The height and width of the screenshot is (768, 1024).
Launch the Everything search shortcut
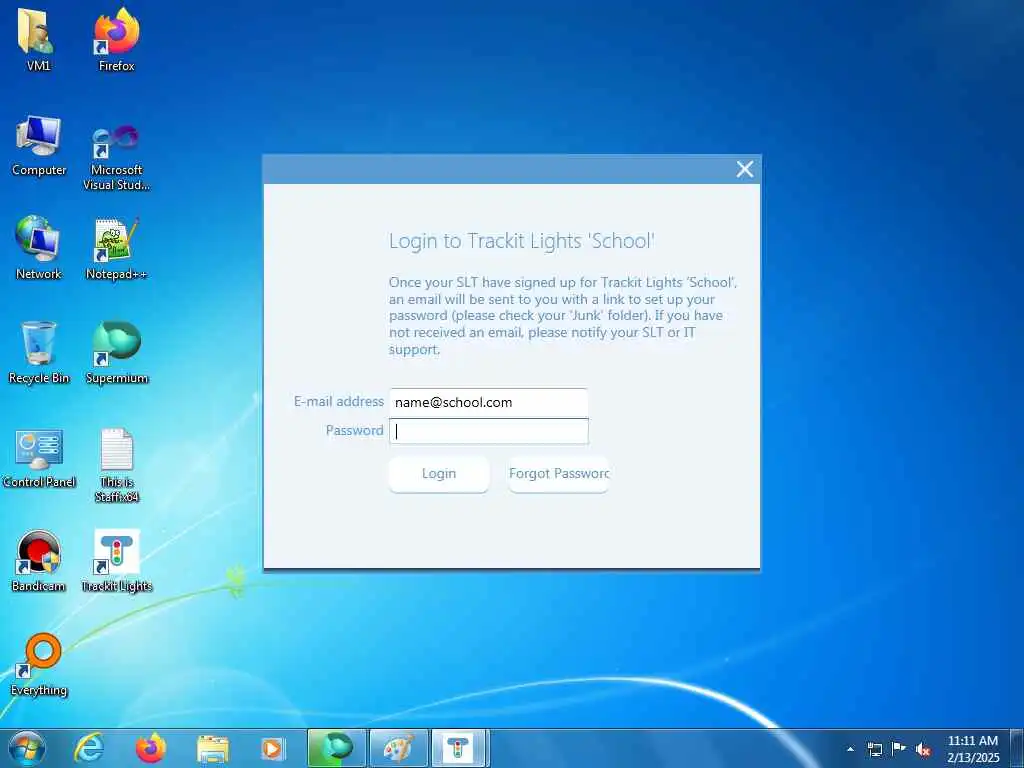point(39,665)
